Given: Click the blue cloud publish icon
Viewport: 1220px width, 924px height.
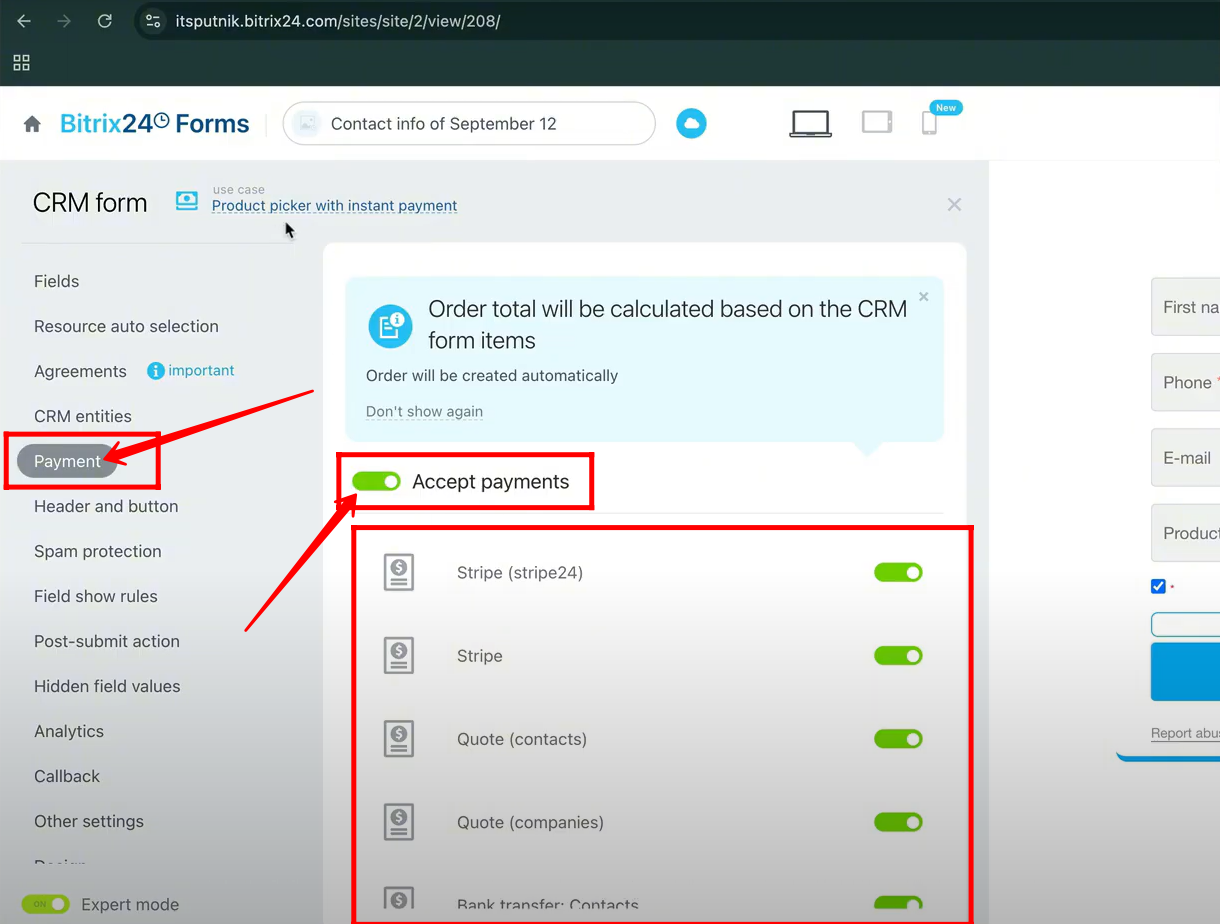Looking at the screenshot, I should [x=691, y=124].
